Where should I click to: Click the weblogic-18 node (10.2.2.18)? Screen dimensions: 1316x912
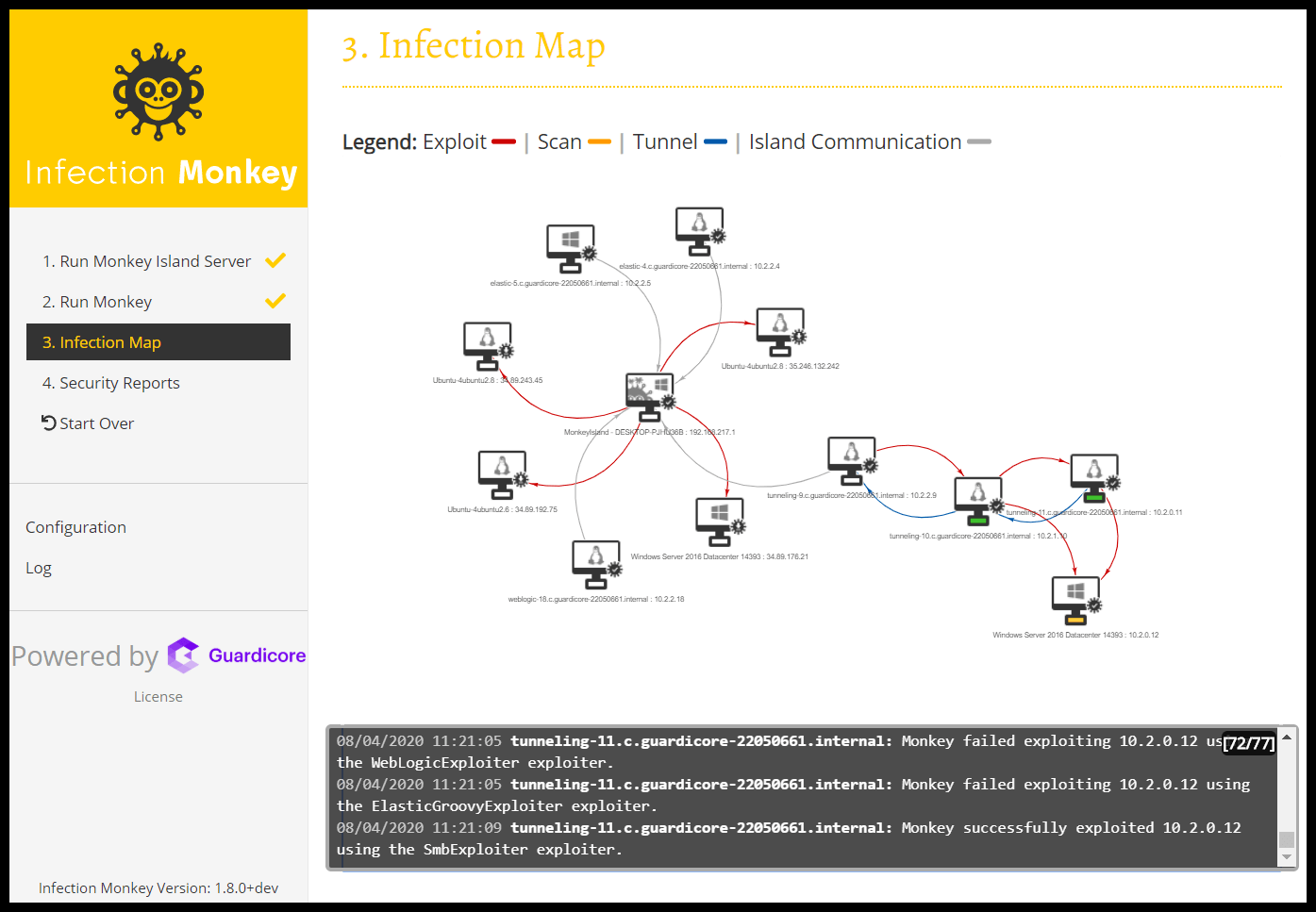point(597,565)
